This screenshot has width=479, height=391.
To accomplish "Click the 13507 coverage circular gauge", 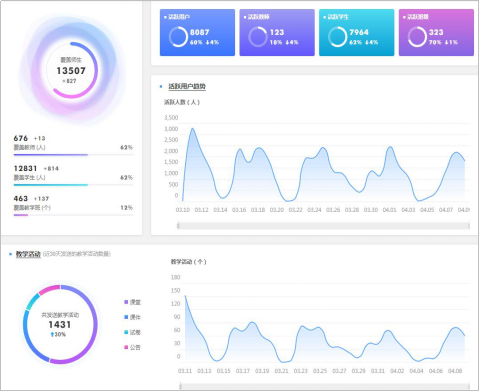I will point(71,70).
